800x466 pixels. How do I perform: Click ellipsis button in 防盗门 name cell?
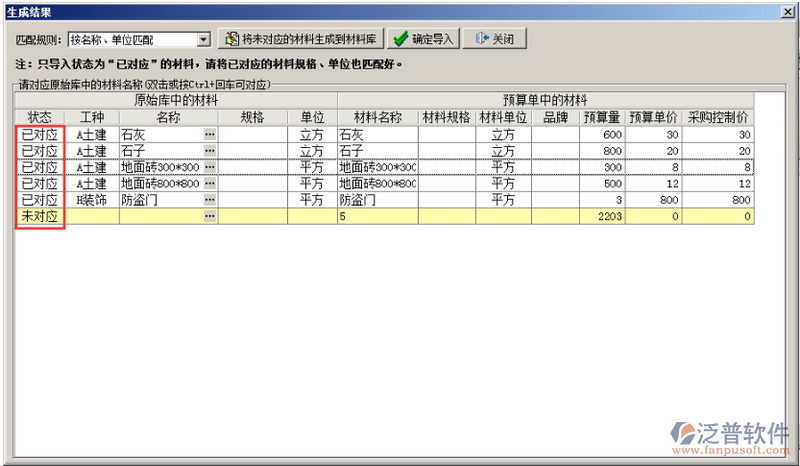coord(210,200)
